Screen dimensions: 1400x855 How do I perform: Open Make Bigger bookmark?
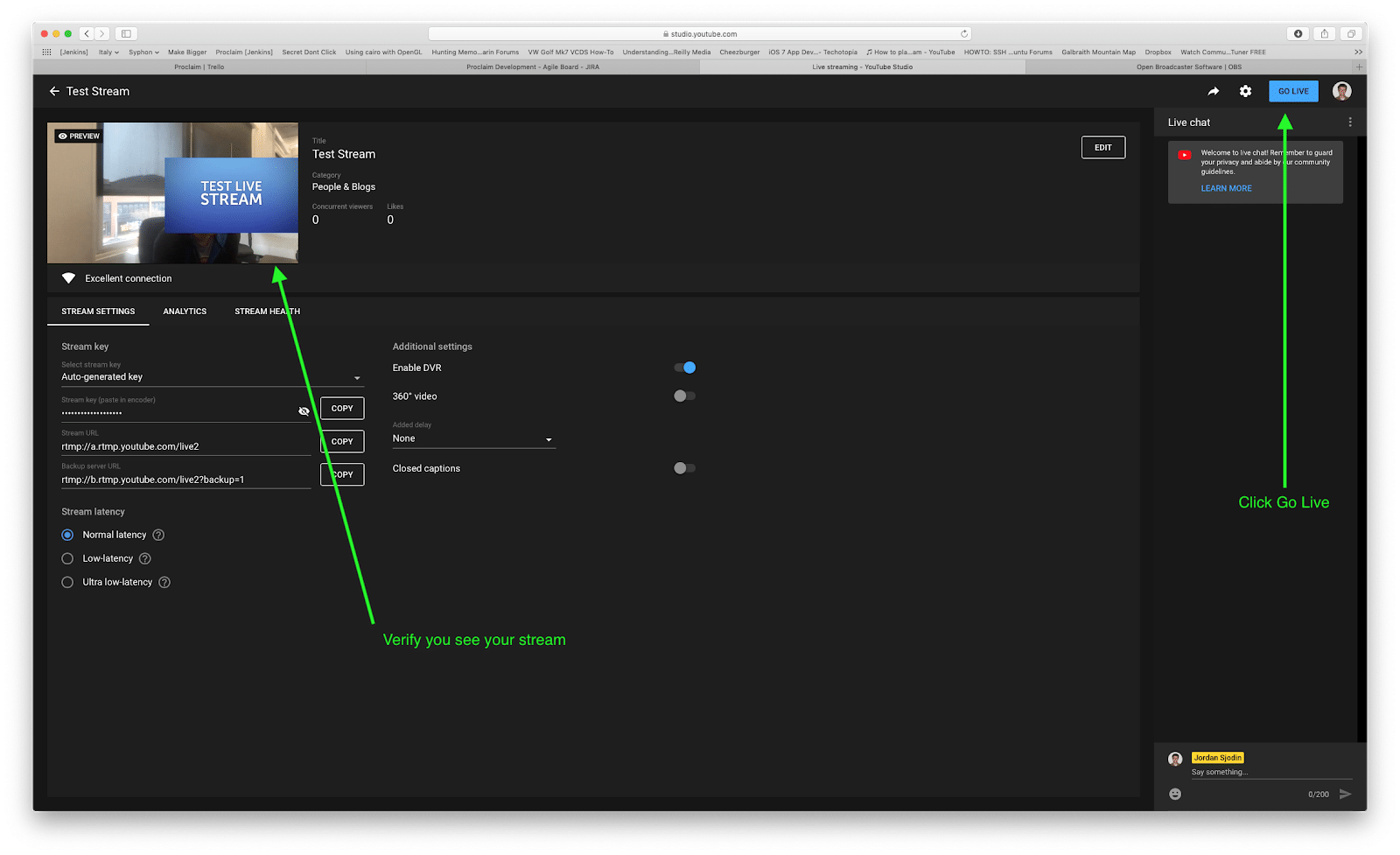click(187, 52)
